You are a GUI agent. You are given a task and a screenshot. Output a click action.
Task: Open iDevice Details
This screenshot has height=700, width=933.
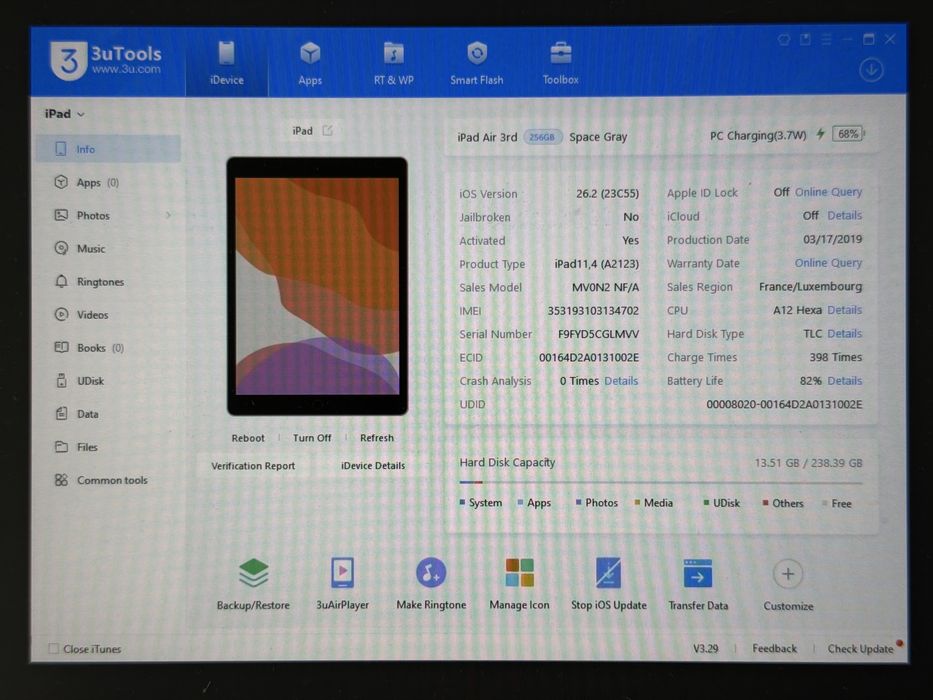click(x=373, y=466)
